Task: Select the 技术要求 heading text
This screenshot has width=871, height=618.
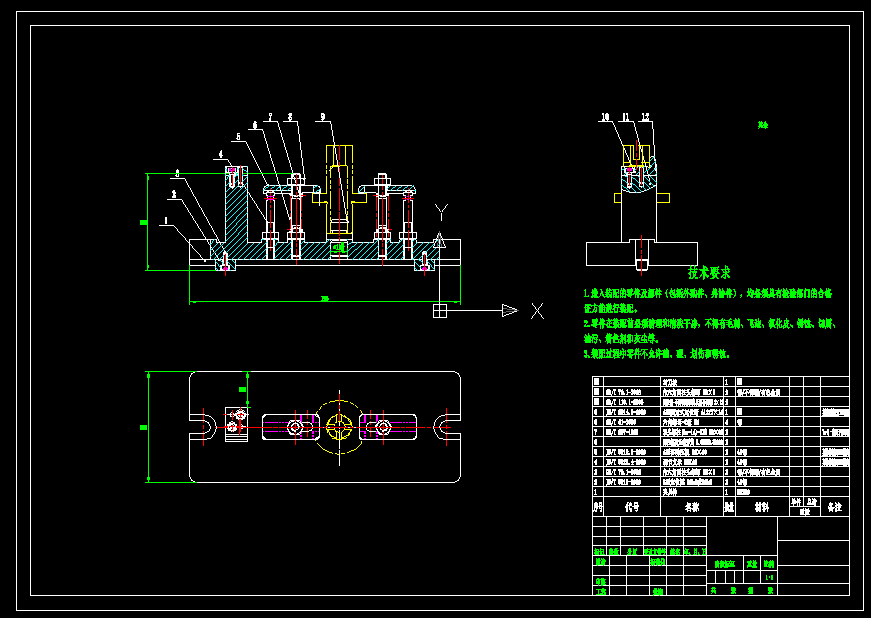Action: click(709, 273)
